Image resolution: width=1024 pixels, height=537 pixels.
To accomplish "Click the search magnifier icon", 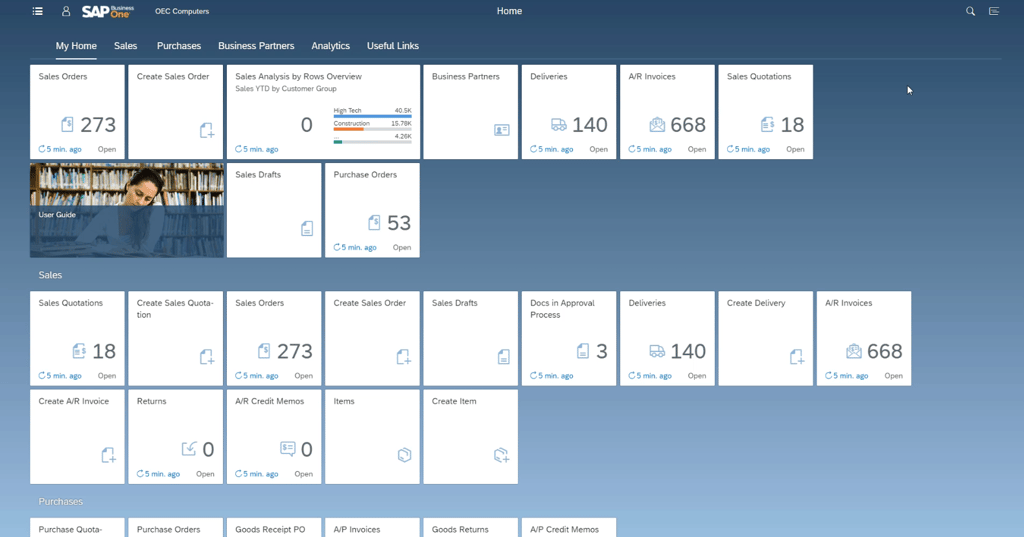I will [x=970, y=12].
